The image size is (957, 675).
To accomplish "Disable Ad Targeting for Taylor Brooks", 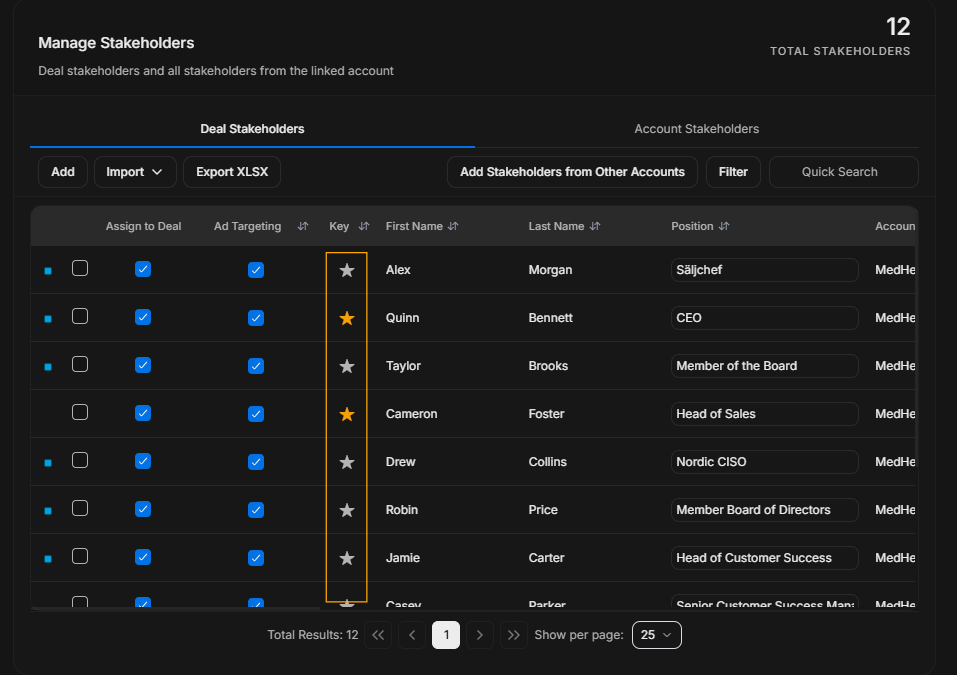I will point(256,366).
